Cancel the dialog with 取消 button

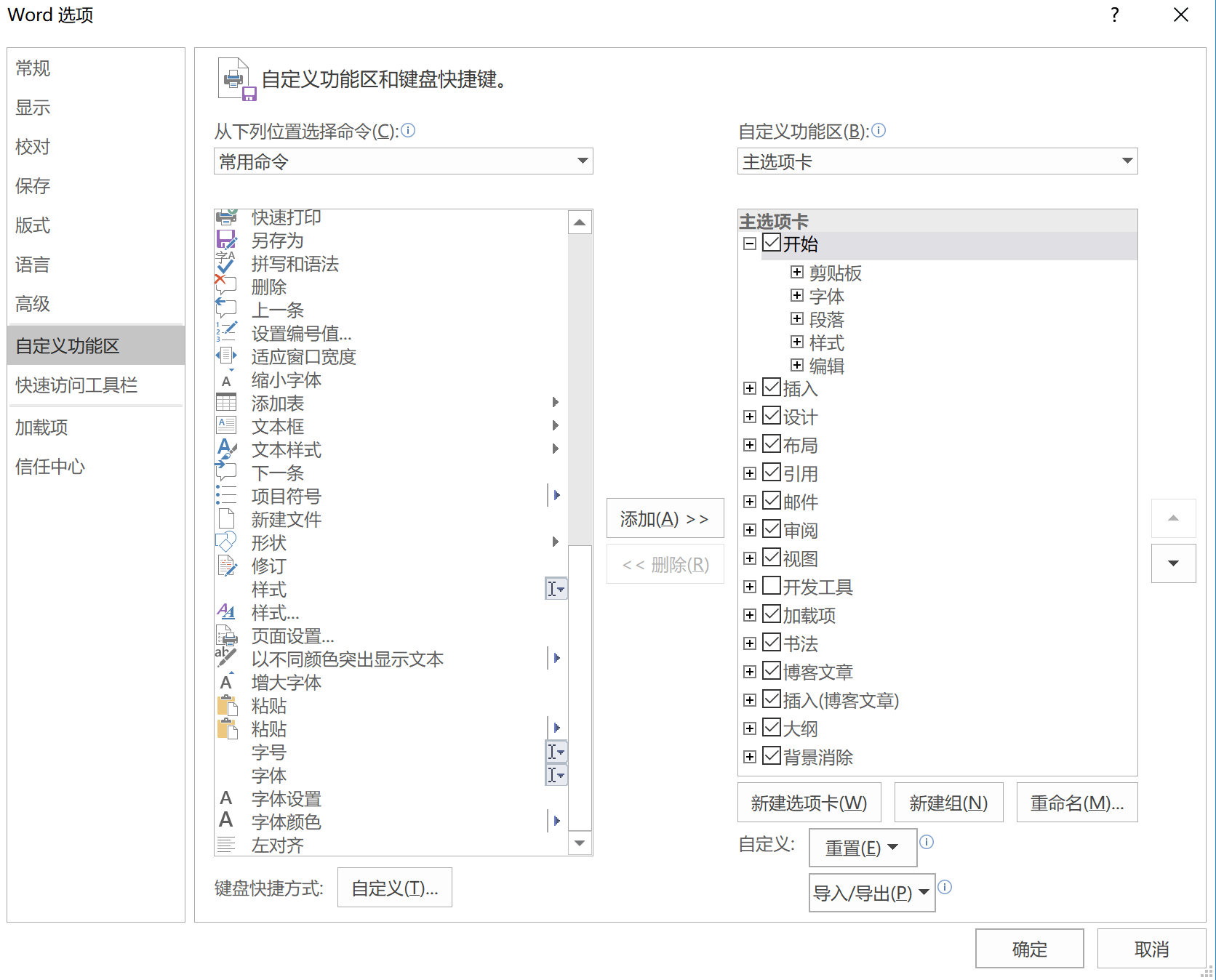tap(1152, 949)
